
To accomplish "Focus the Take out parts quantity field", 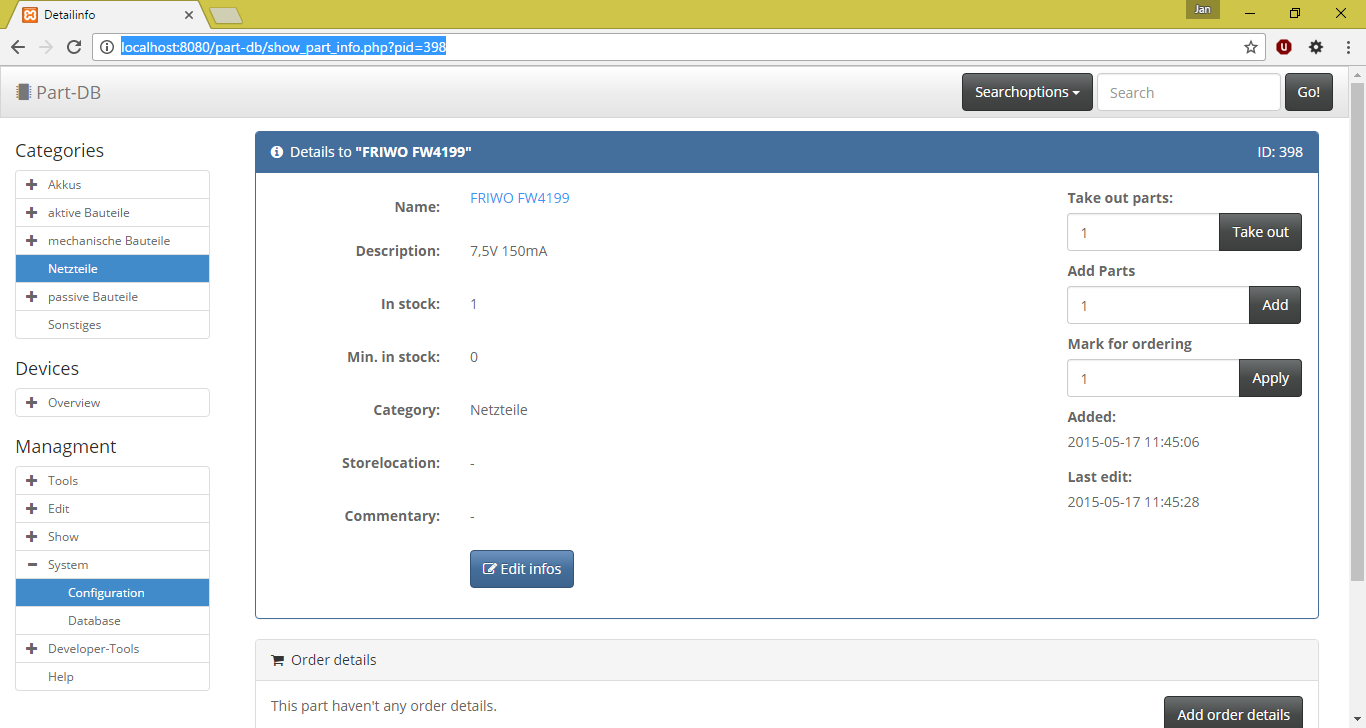I will pos(1143,232).
